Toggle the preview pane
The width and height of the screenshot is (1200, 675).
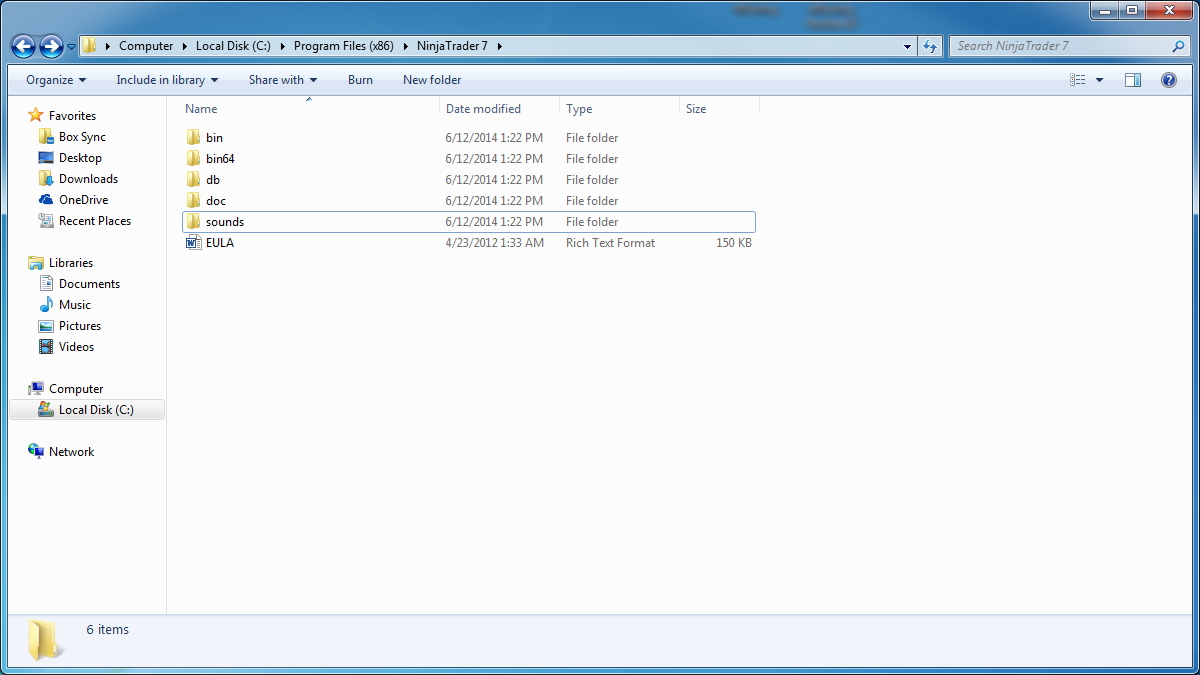(x=1133, y=80)
